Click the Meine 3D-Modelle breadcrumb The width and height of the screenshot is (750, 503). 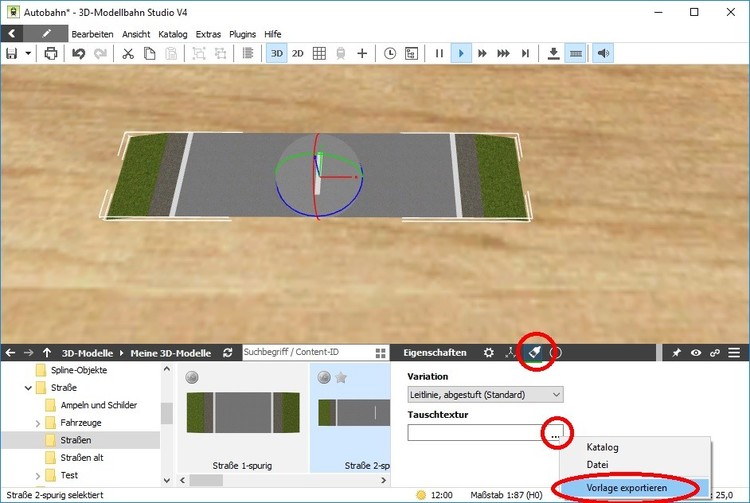171,353
